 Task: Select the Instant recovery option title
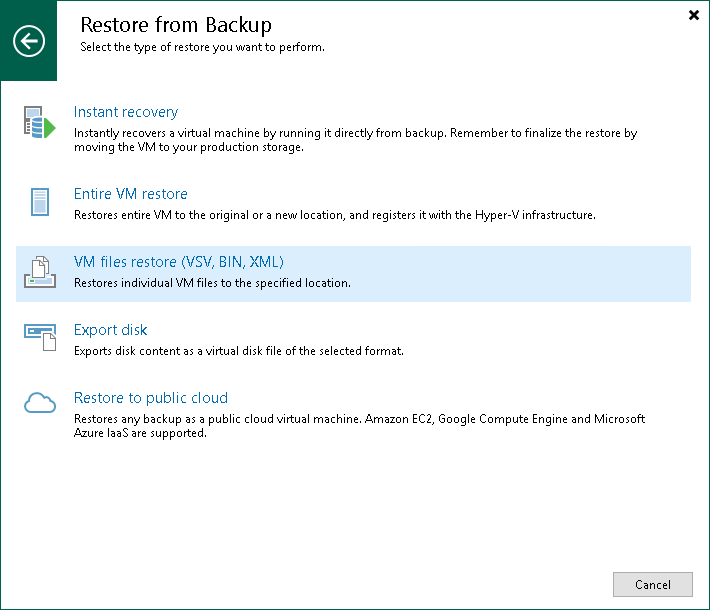[x=126, y=112]
